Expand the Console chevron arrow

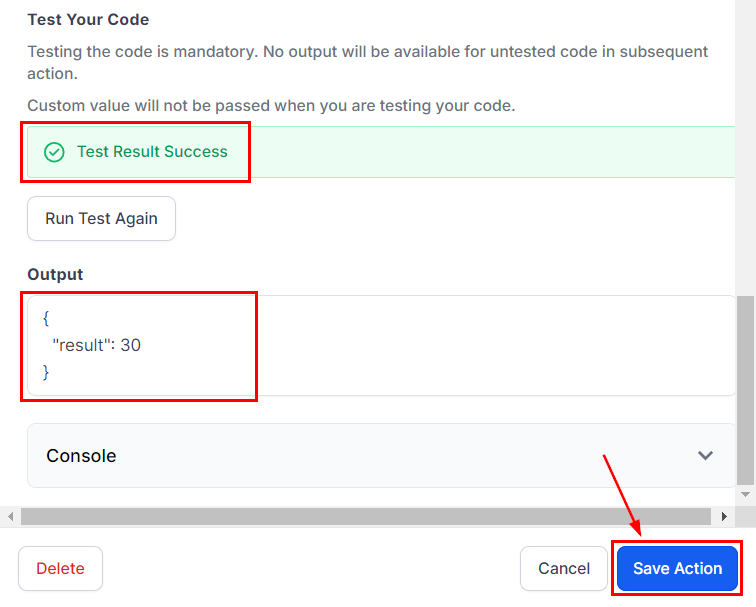705,455
